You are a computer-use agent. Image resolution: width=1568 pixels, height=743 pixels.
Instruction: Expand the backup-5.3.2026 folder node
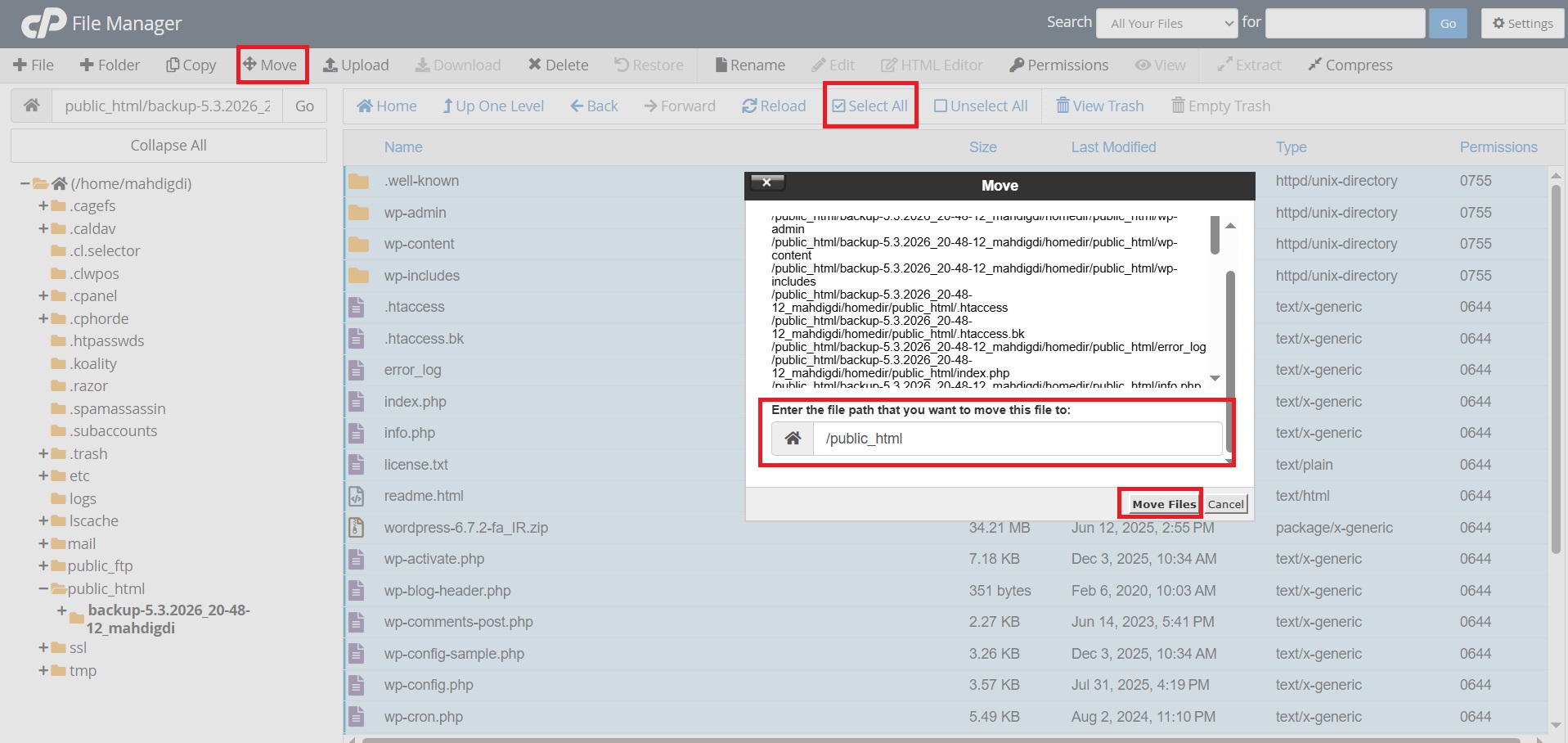[61, 610]
